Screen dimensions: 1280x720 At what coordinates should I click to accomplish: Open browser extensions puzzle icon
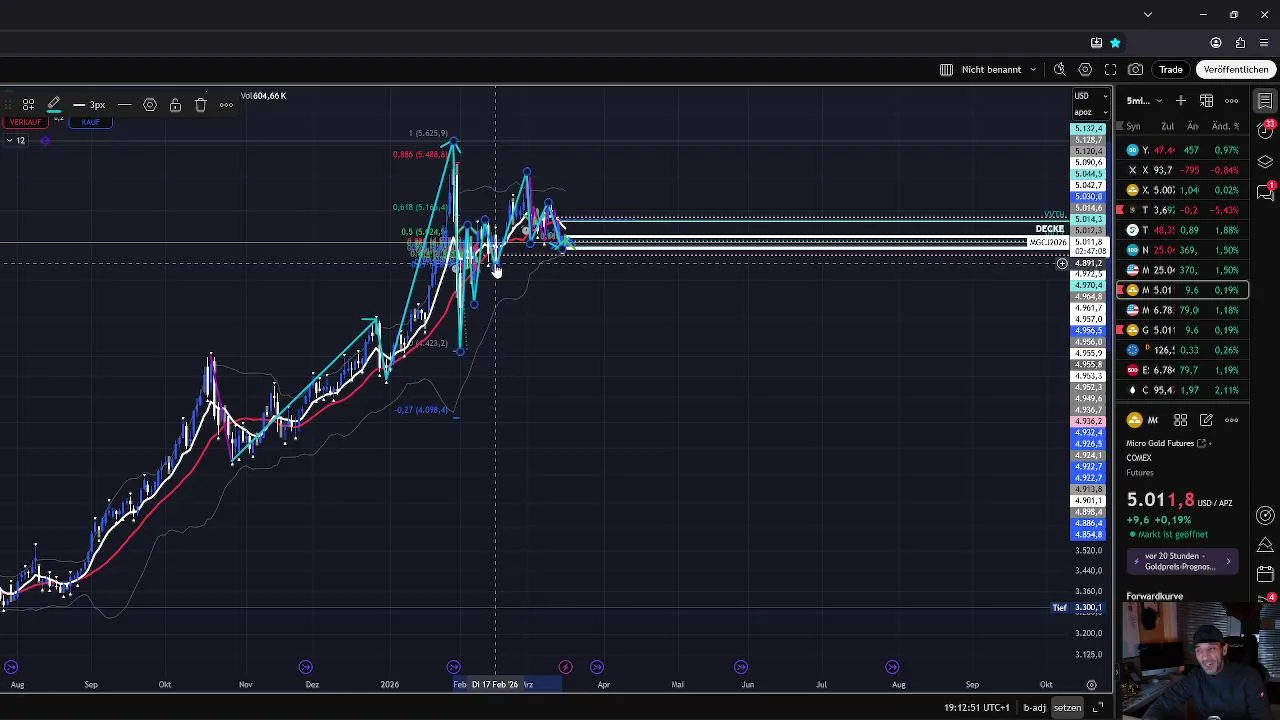tap(1240, 43)
